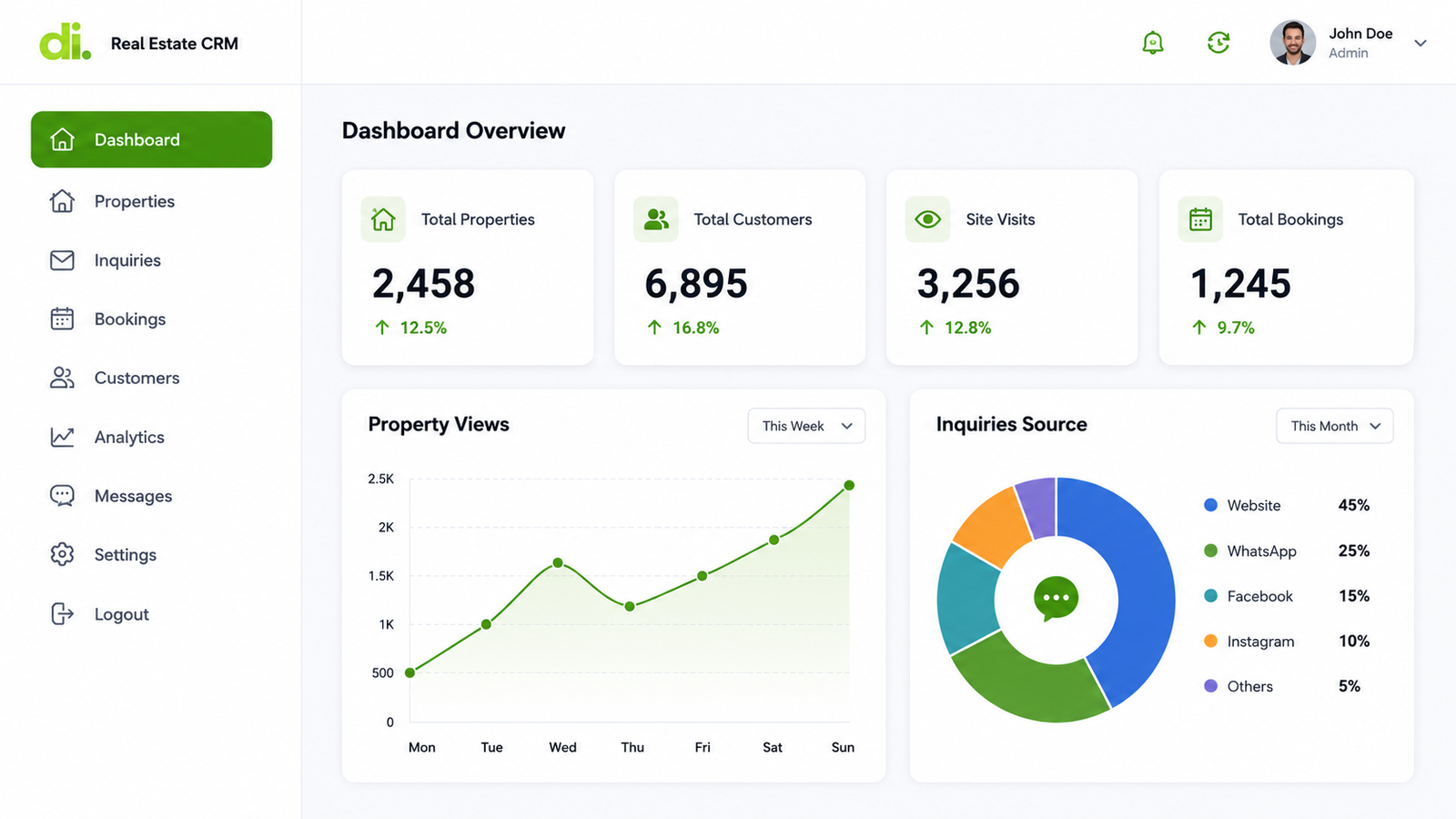Click the blue Website legend swatch
Screen dimensions: 1456x819
point(1210,505)
